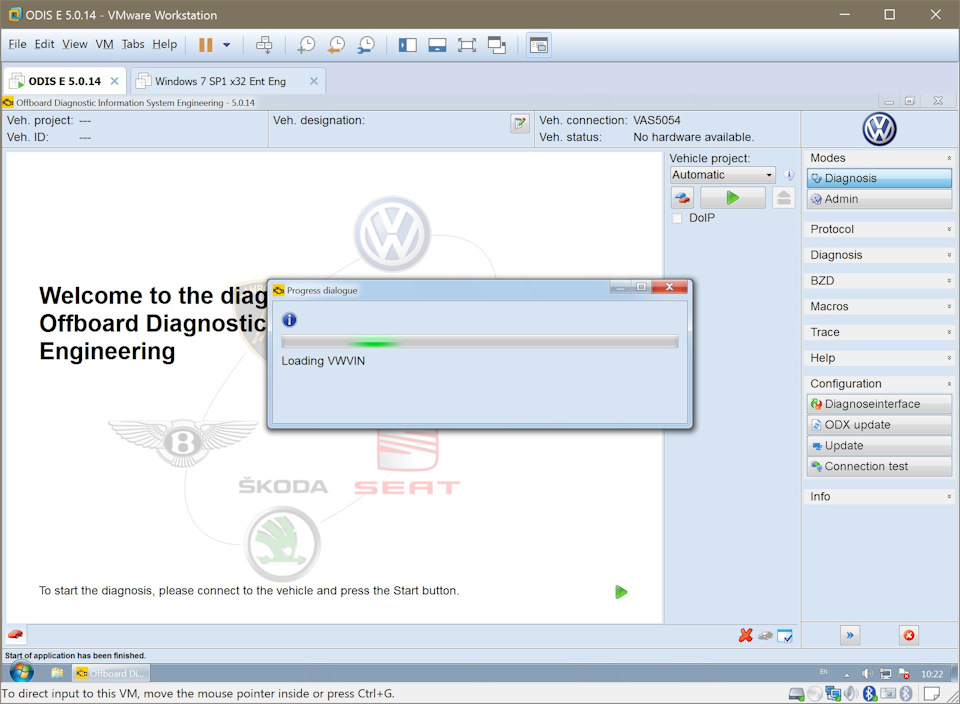Click the grey car icon in bottom bar
The height and width of the screenshot is (704, 960).
765,636
